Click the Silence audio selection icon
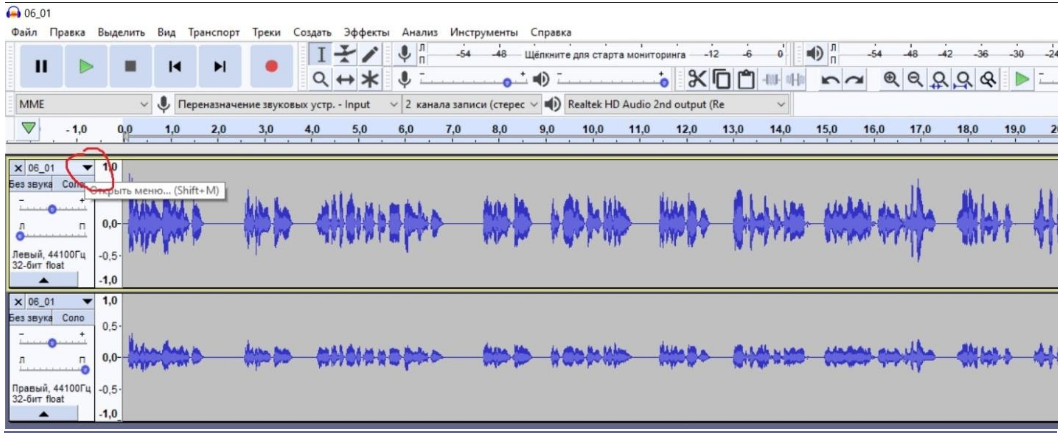The height and width of the screenshot is (433, 1061). pos(794,80)
